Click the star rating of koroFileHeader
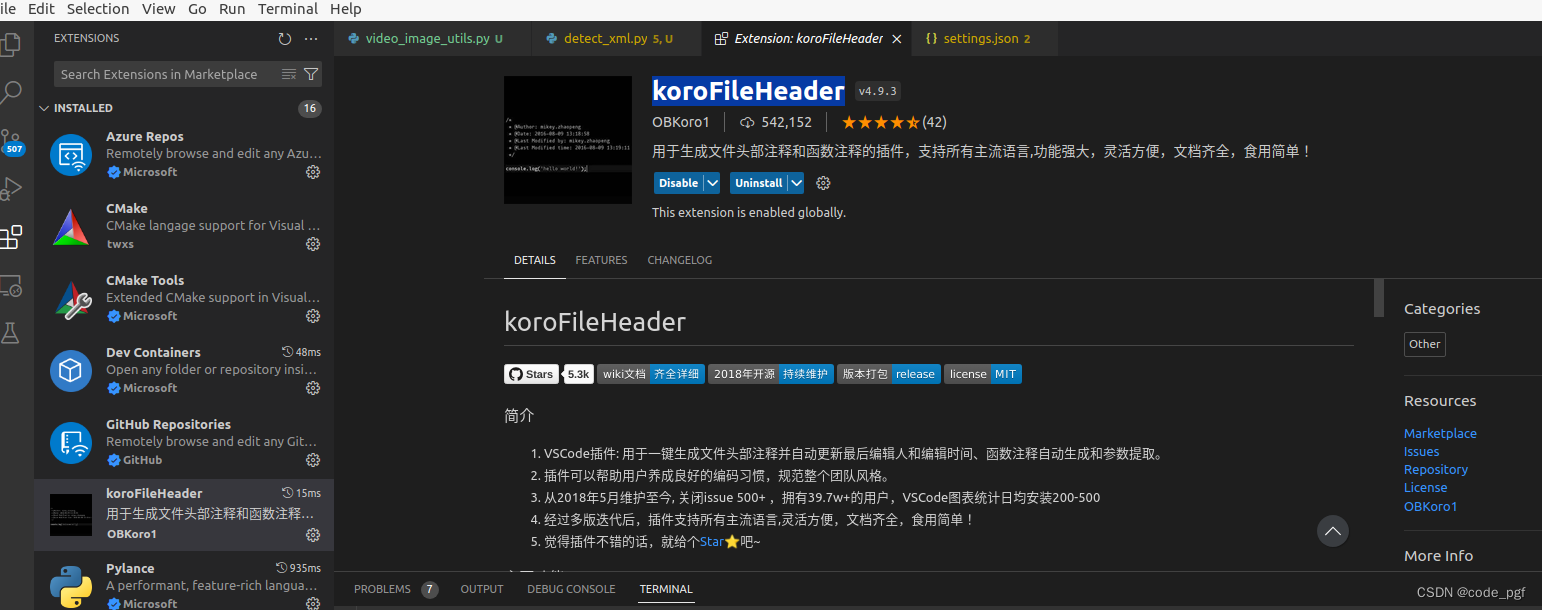1542x610 pixels. (x=880, y=122)
